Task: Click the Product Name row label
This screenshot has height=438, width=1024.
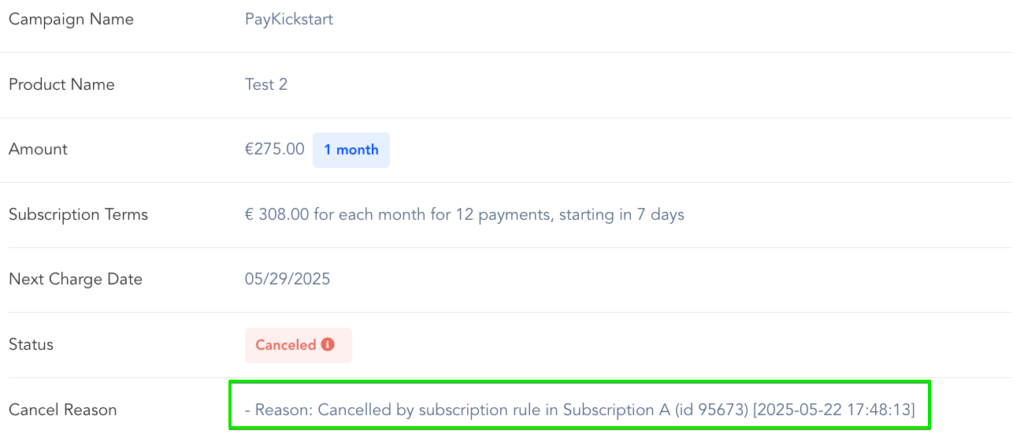Action: pos(61,85)
